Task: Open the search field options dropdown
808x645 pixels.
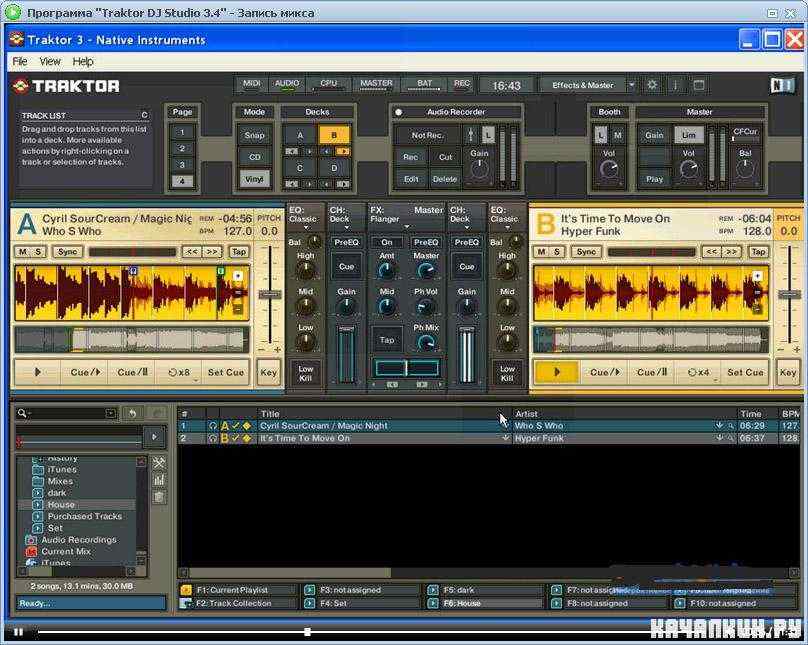Action: (111, 413)
